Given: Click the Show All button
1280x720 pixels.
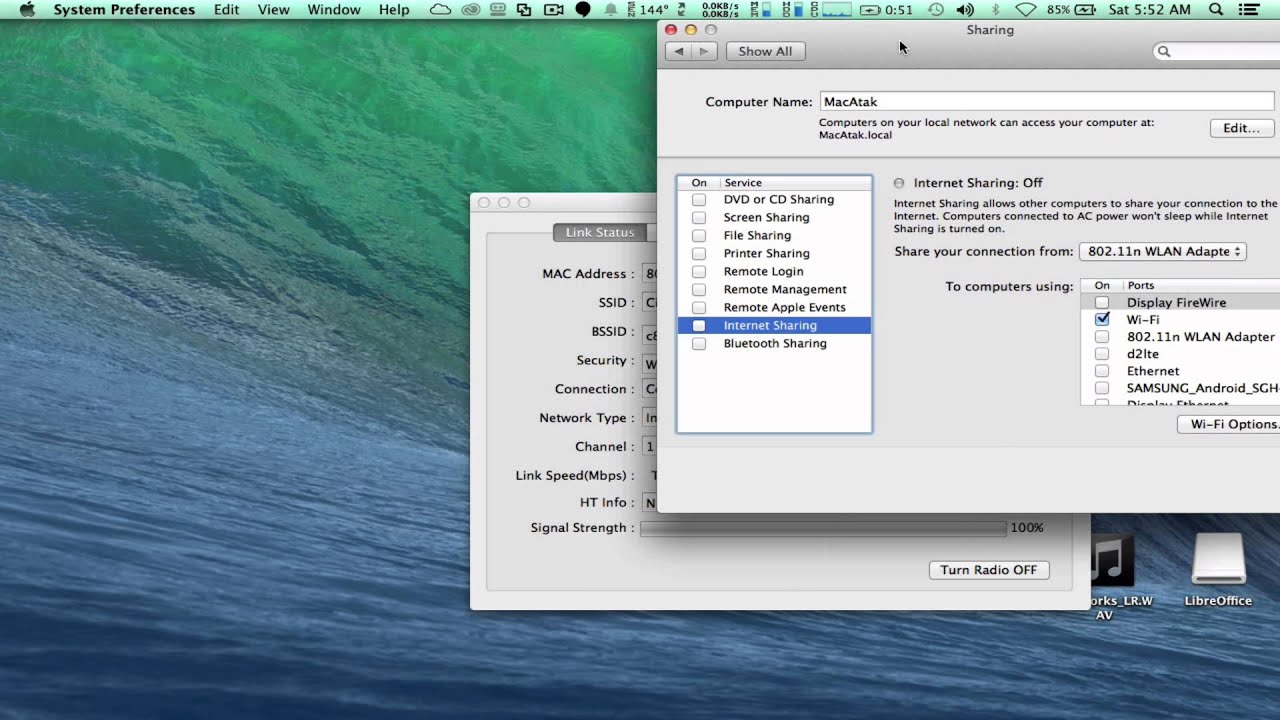Looking at the screenshot, I should 765,51.
